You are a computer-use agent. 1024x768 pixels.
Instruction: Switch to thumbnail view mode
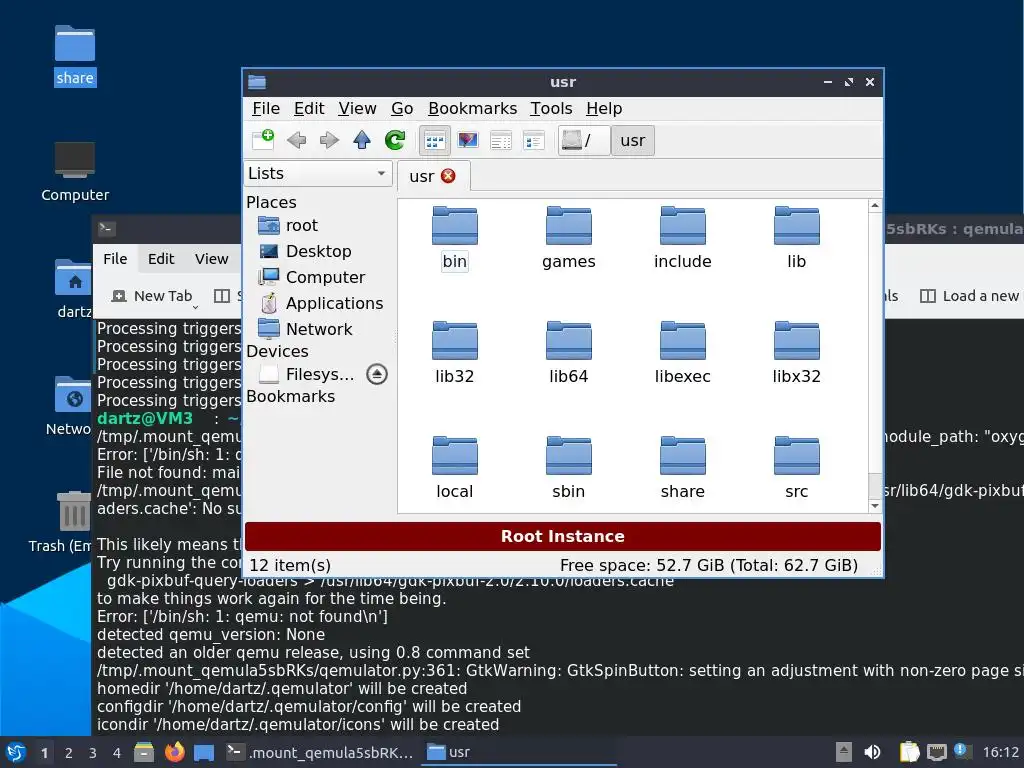point(468,140)
